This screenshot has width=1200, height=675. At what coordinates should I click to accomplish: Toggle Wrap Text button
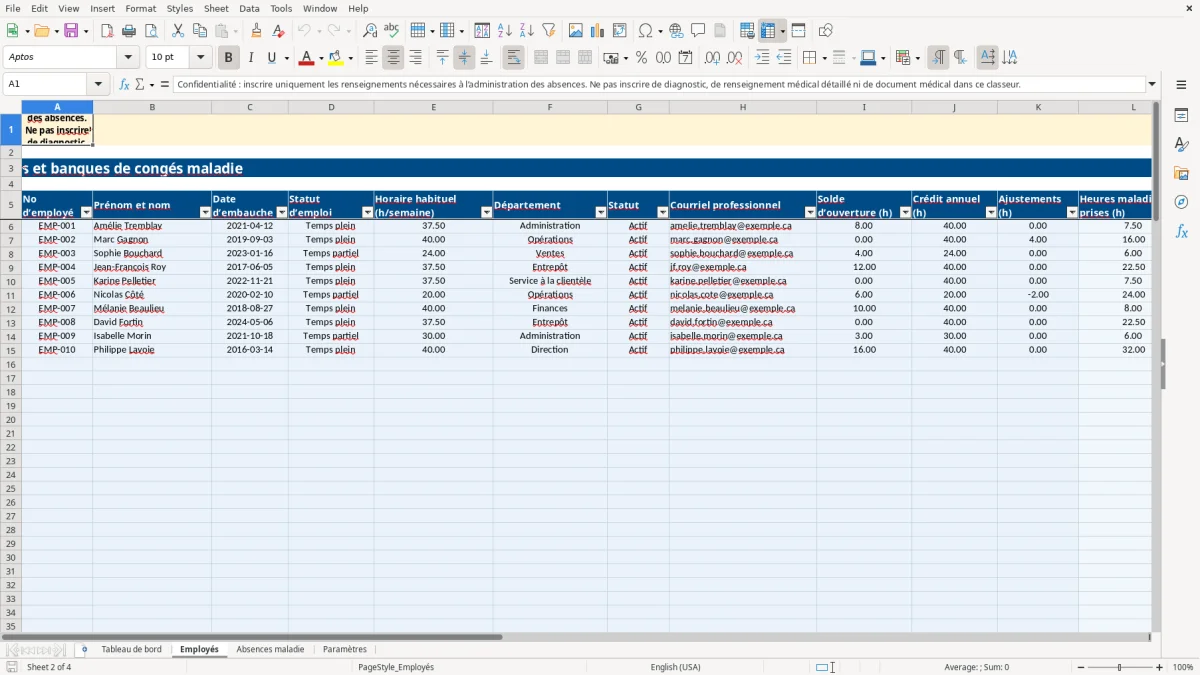pos(513,57)
